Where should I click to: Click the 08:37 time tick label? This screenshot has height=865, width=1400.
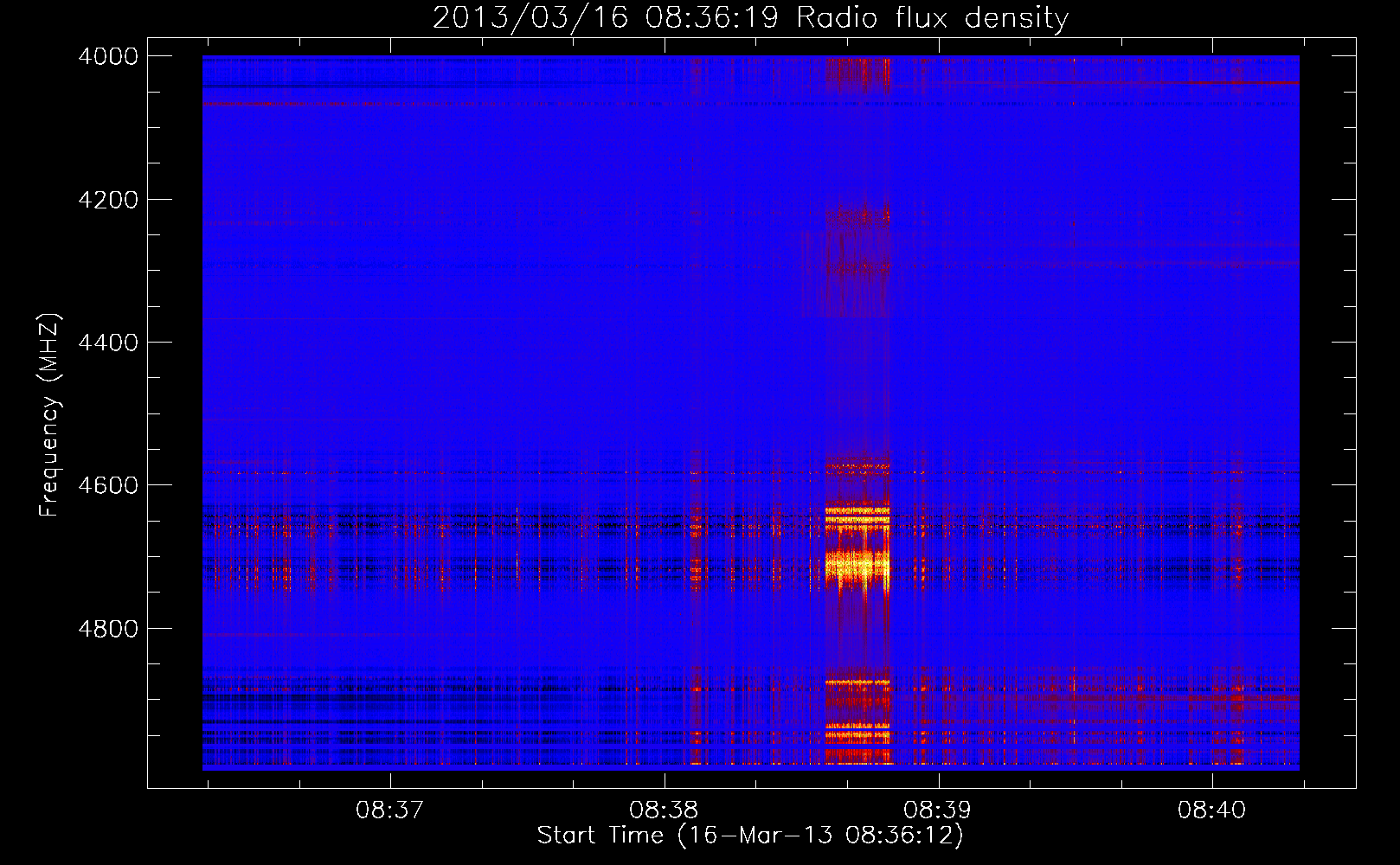pyautogui.click(x=389, y=811)
